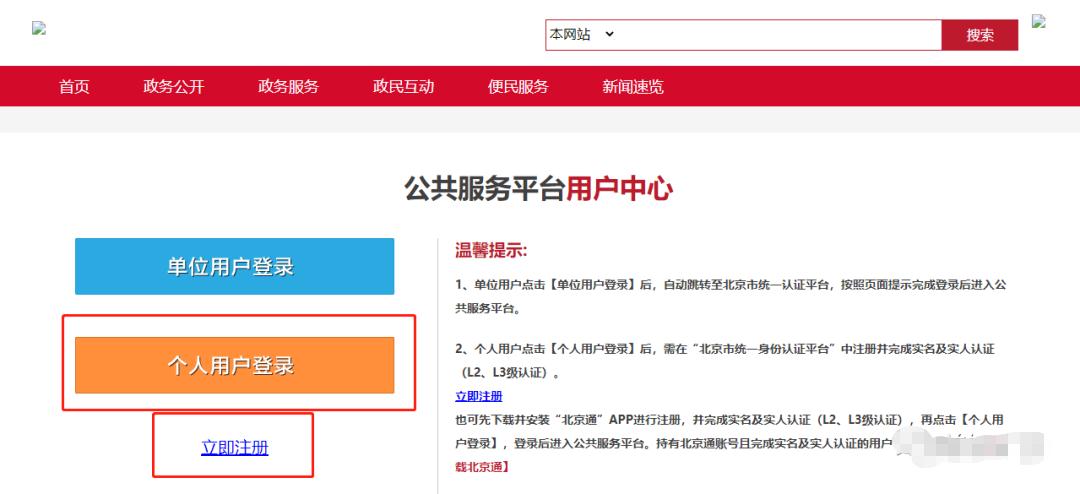Viewport: 1080px width, 494px height.
Task: Open the 政民互动 menu item
Action: pyautogui.click(x=404, y=87)
